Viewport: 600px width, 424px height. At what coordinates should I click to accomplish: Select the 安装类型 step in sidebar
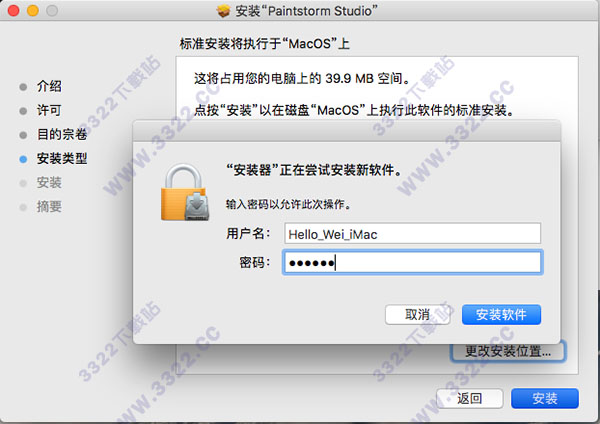62,158
